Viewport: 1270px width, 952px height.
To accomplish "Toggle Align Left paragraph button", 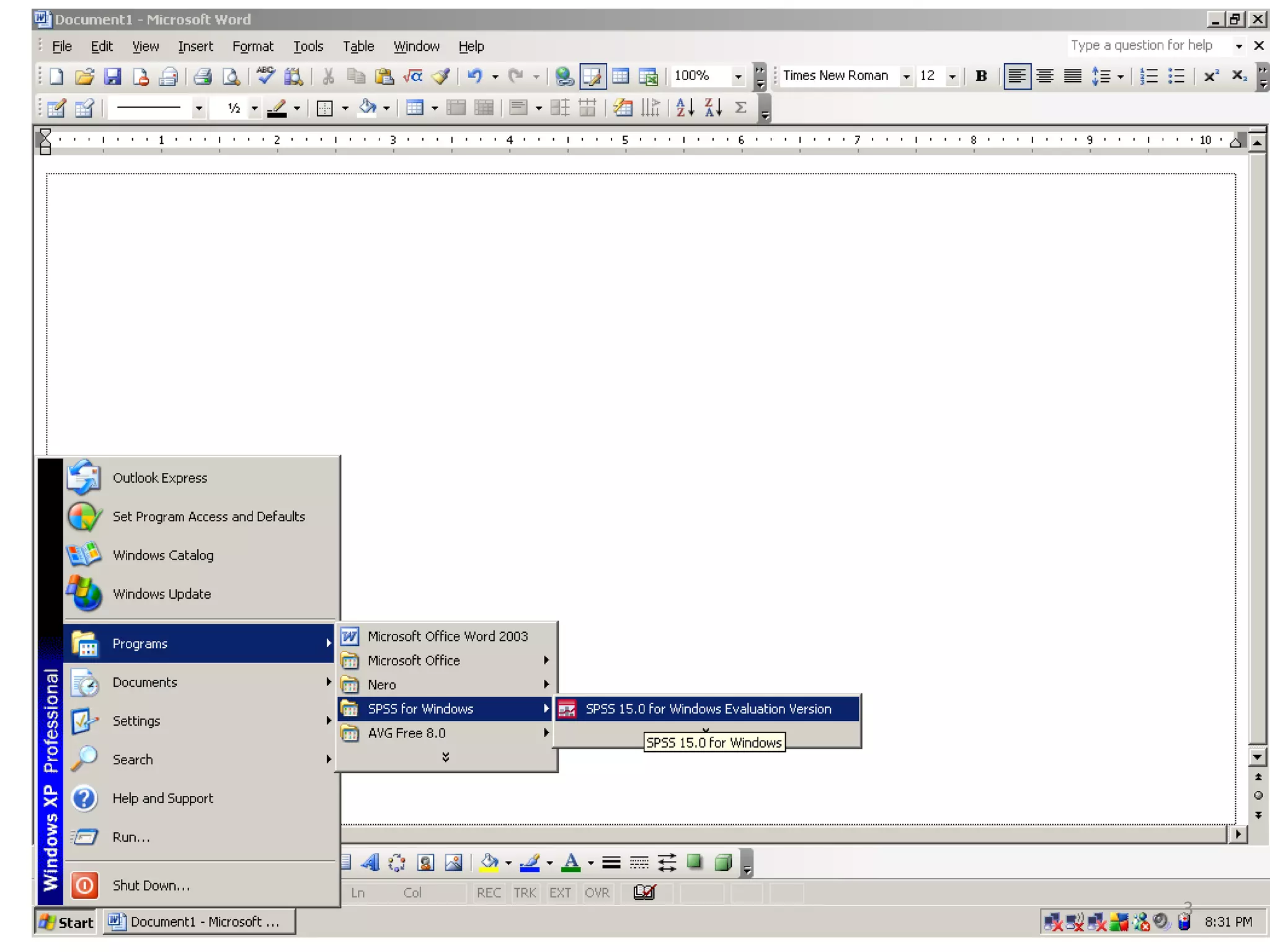I will point(1017,76).
